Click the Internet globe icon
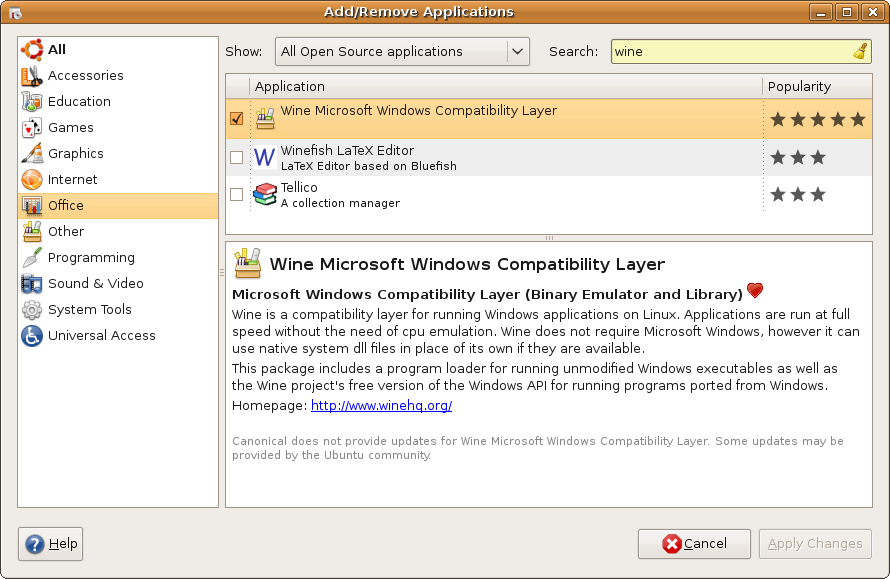 pos(32,179)
